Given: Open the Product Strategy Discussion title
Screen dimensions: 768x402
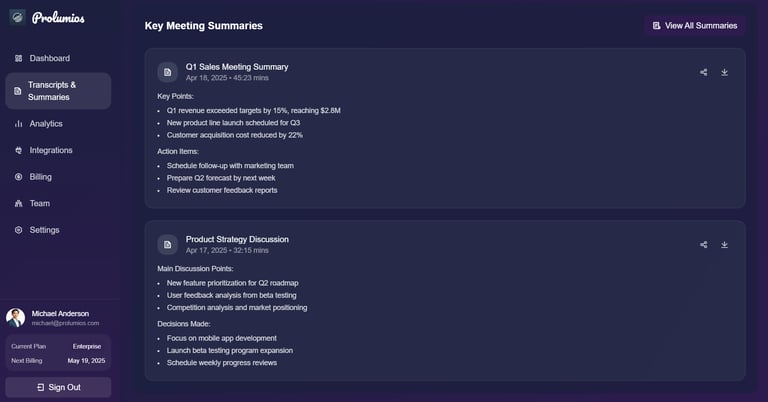Looking at the screenshot, I should [237, 239].
